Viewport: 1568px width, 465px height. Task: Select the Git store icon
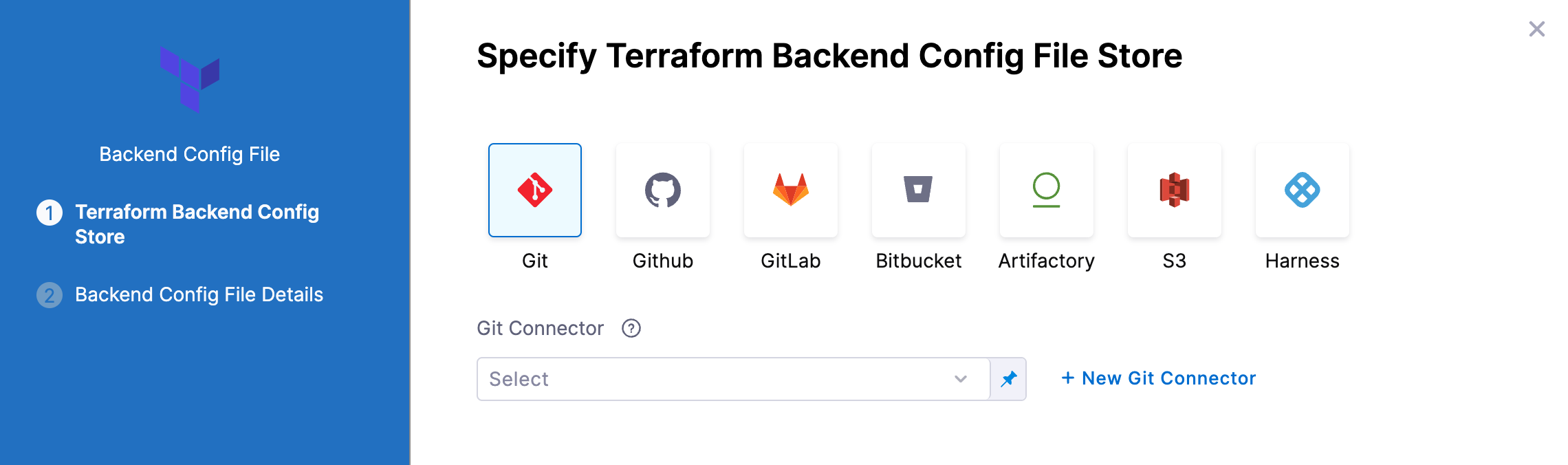[535, 190]
